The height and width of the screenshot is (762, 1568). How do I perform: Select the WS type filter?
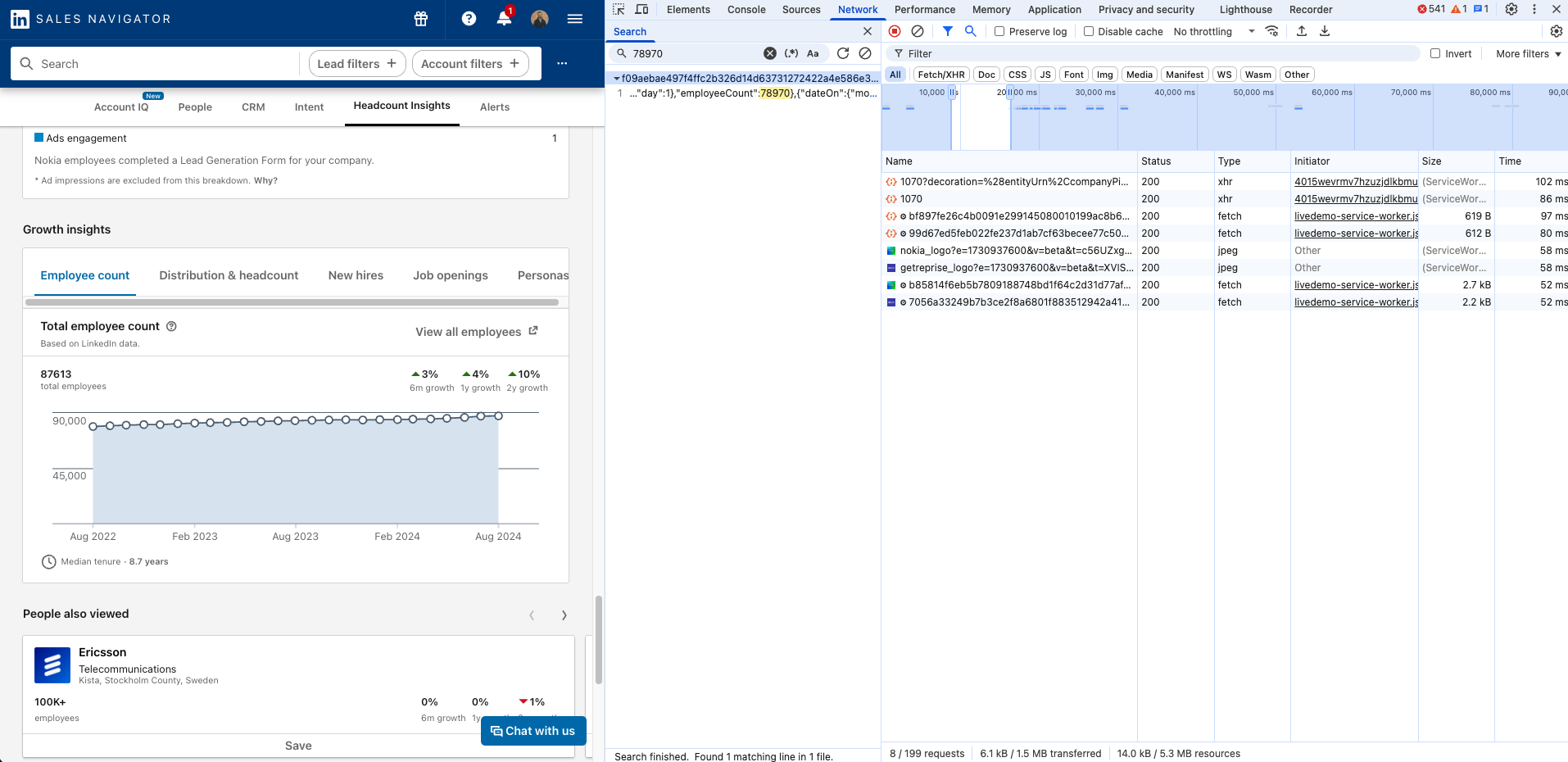(1225, 75)
